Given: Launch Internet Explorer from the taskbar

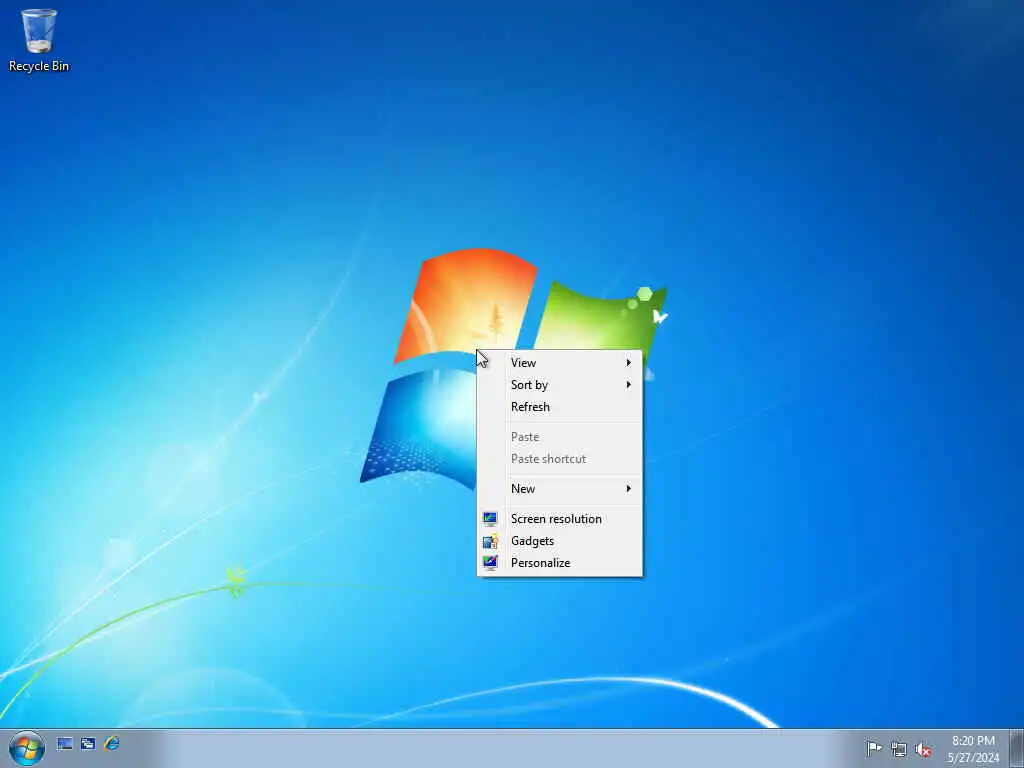Looking at the screenshot, I should pyautogui.click(x=112, y=743).
